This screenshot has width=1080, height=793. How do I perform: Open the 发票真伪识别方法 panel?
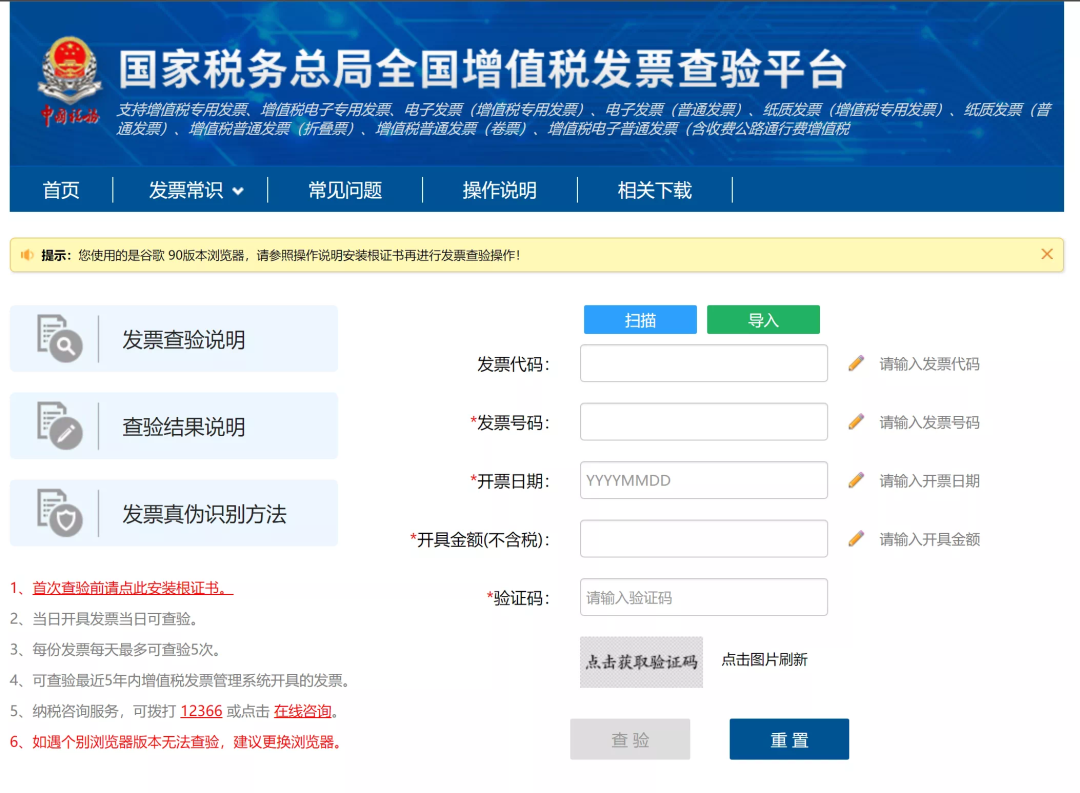coord(174,513)
